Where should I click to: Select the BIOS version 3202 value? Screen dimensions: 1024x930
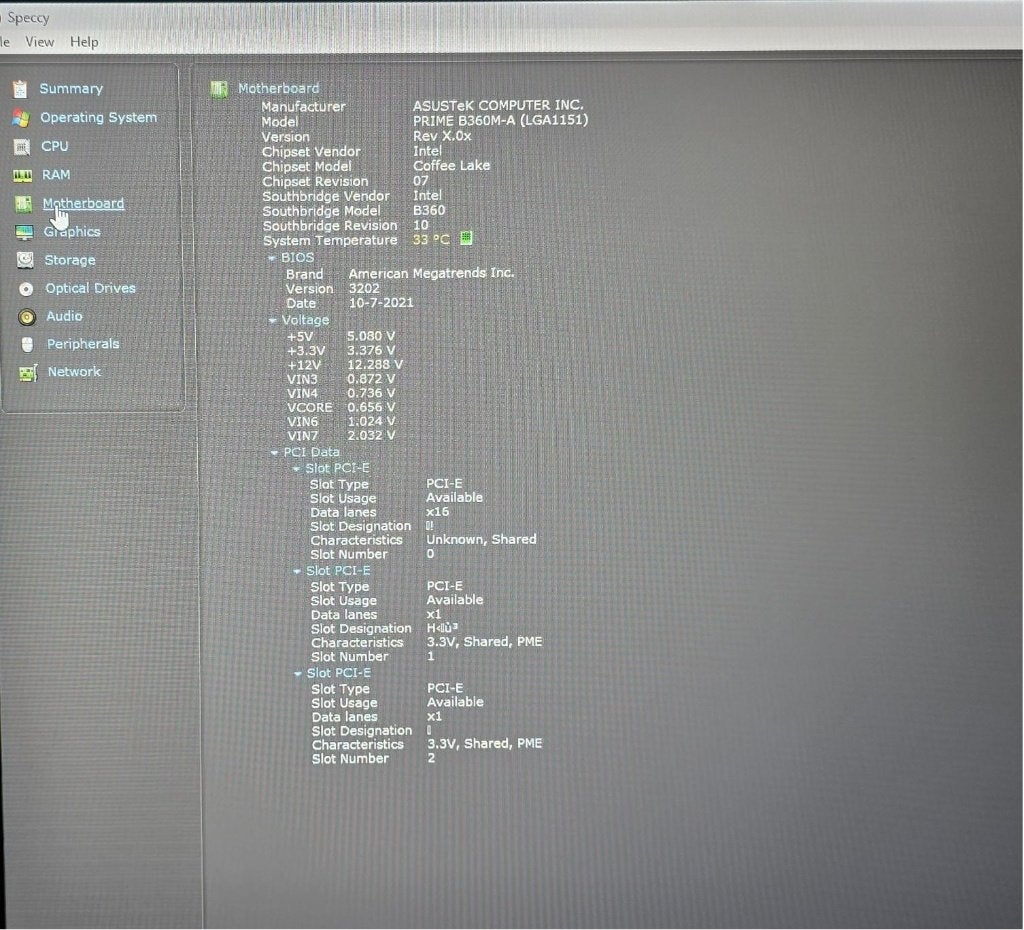click(x=364, y=289)
